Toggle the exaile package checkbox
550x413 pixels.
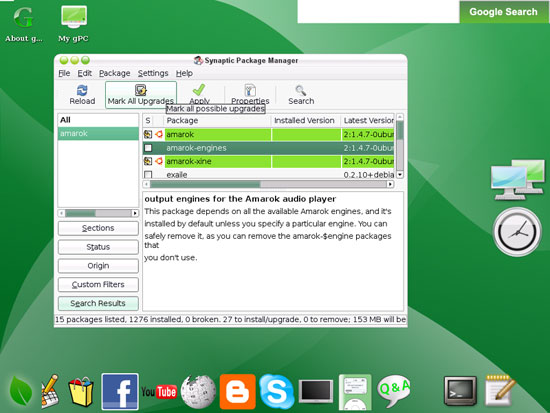148,174
